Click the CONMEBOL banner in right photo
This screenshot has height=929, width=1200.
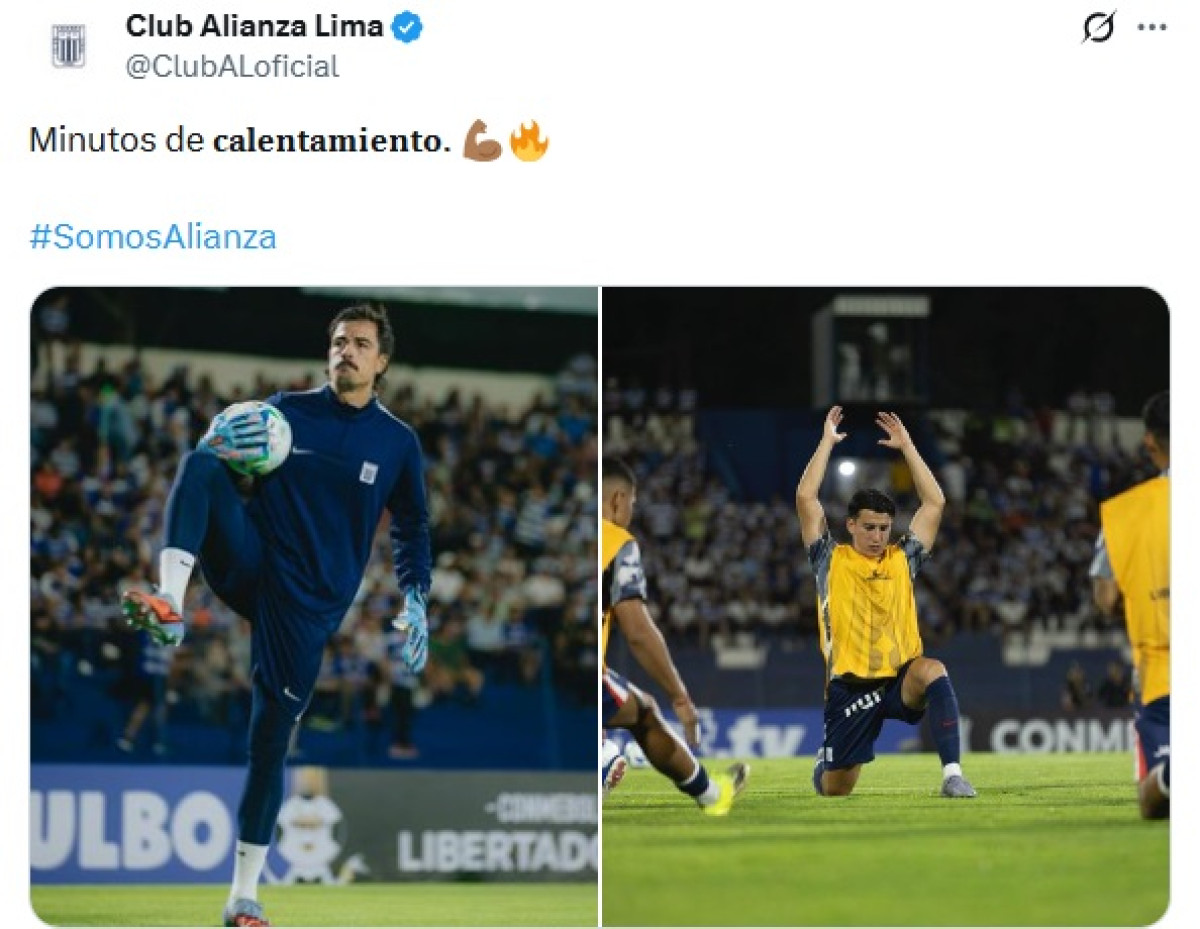[x=1062, y=737]
